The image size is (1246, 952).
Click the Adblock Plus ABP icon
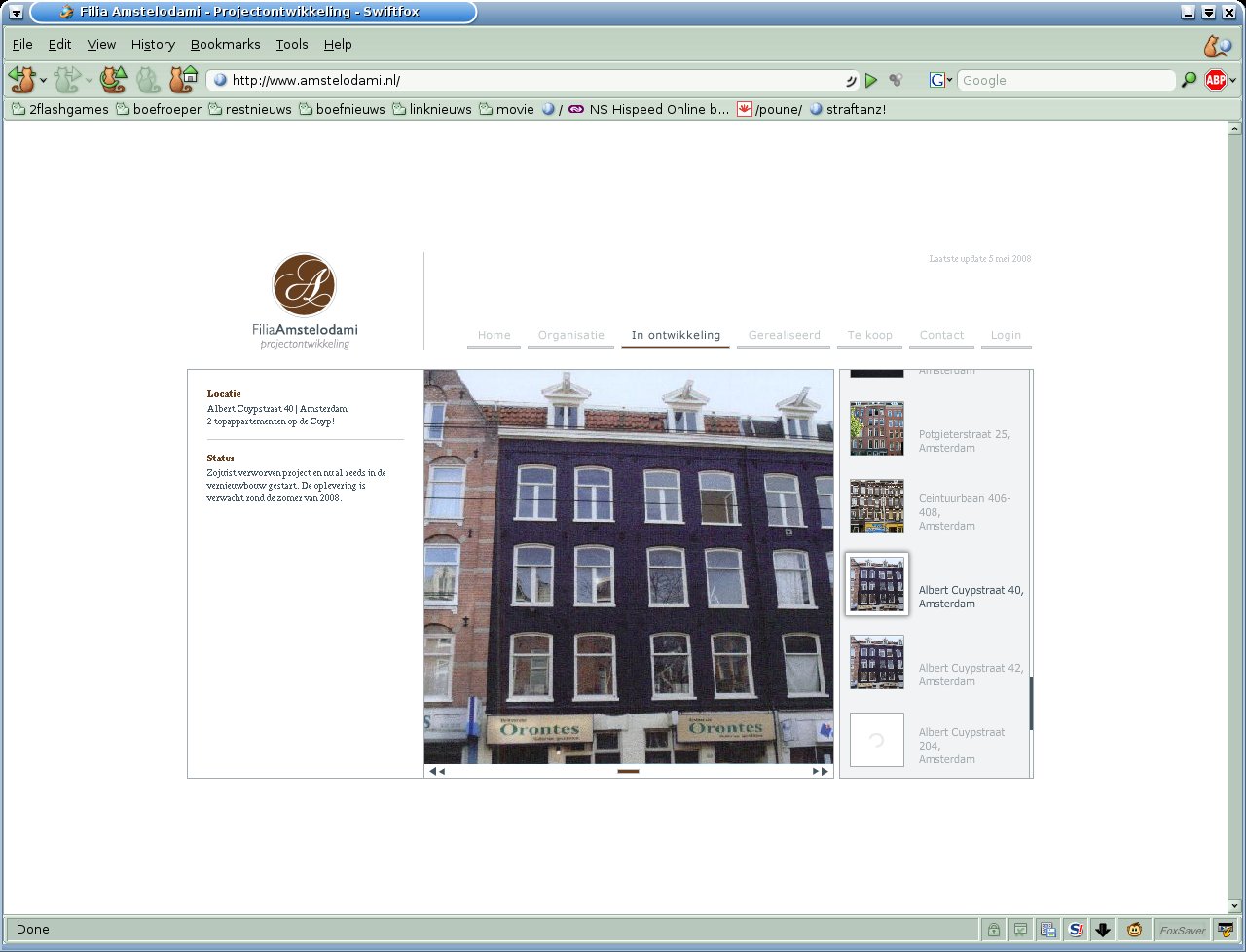1215,81
